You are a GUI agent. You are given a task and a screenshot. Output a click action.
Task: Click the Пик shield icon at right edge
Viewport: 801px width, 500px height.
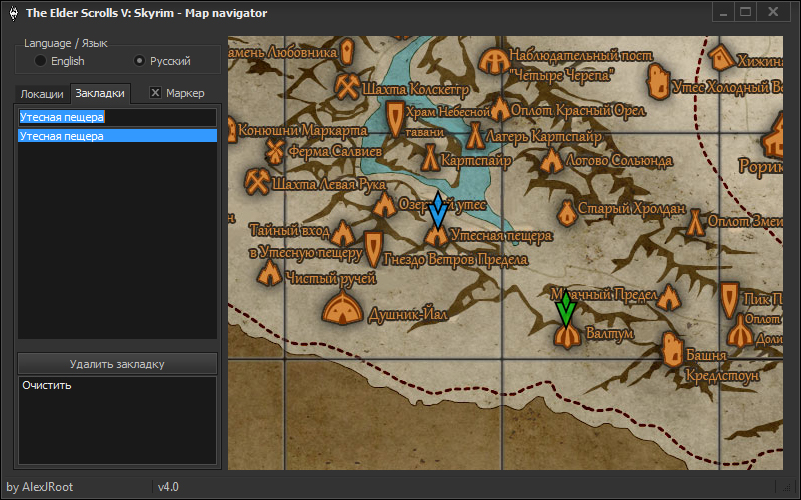[729, 300]
